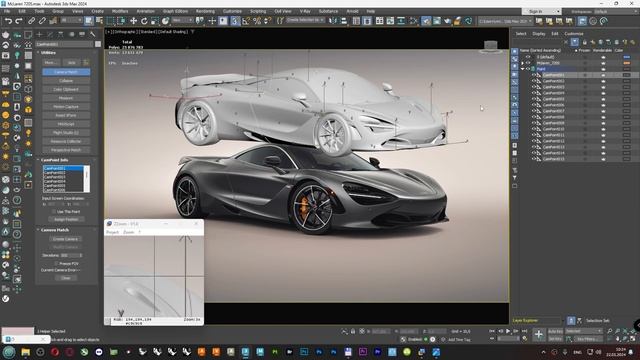This screenshot has width=640, height=360.
Task: Open the File menu
Action: coord(7,11)
